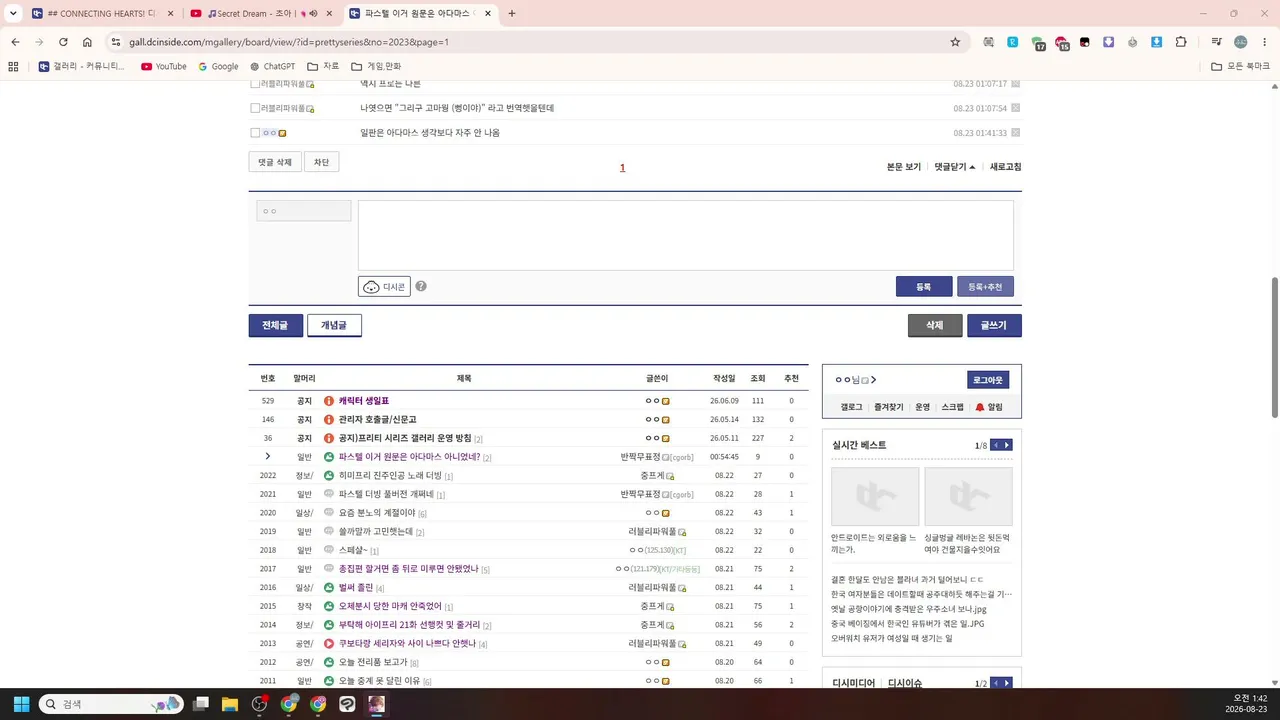1280x720 pixels.
Task: Open the 스크랩 menu item
Action: click(953, 407)
